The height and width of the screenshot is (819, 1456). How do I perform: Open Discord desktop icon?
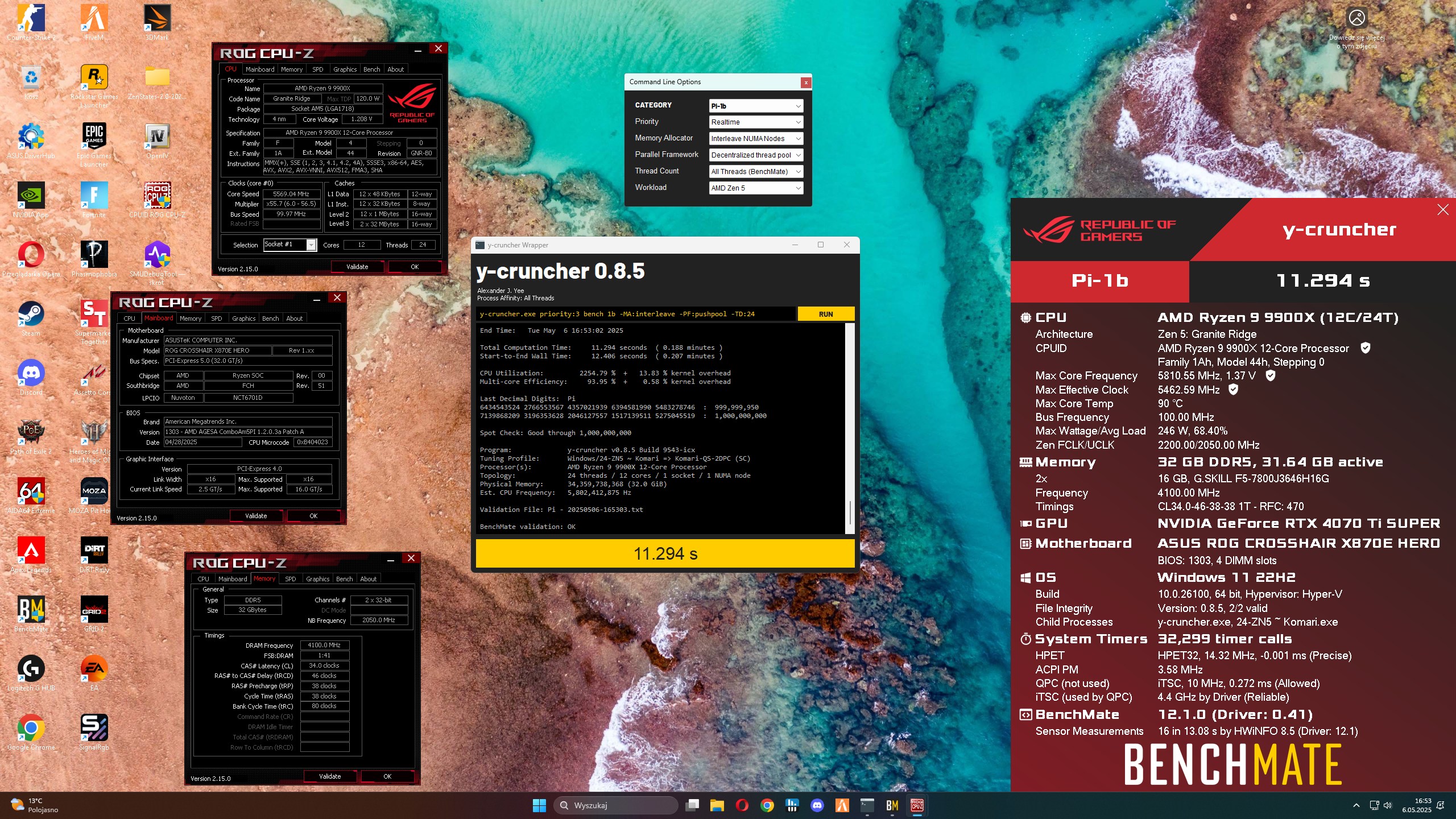coord(31,378)
